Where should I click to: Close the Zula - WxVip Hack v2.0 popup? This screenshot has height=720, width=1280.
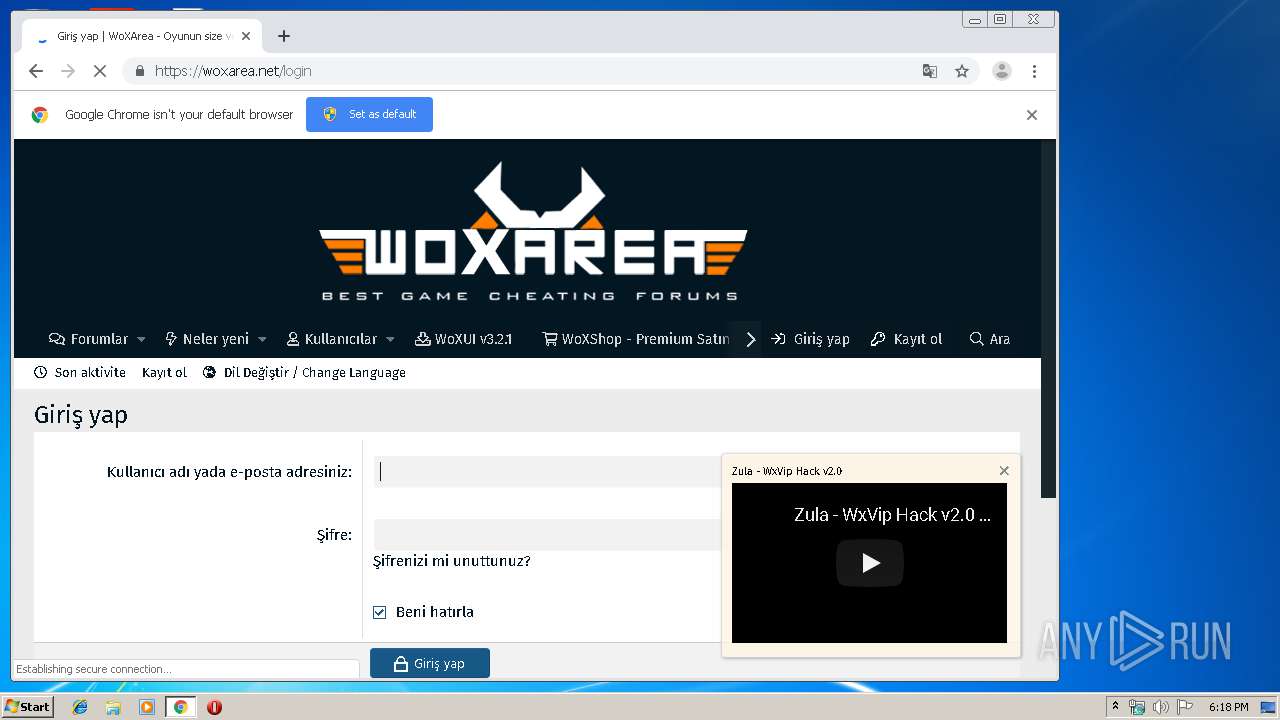click(x=1004, y=471)
